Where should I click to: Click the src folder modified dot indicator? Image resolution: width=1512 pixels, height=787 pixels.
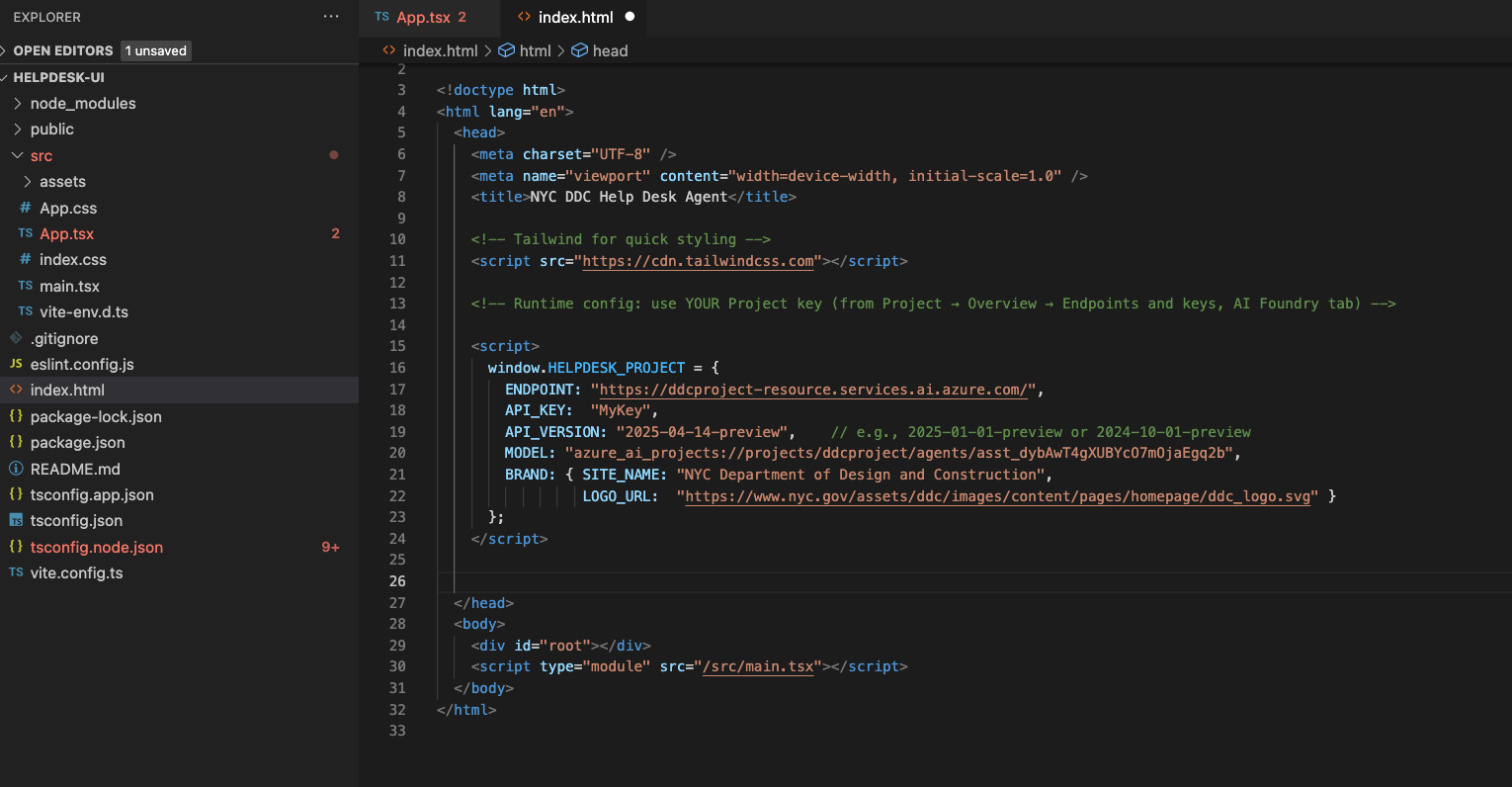click(334, 155)
